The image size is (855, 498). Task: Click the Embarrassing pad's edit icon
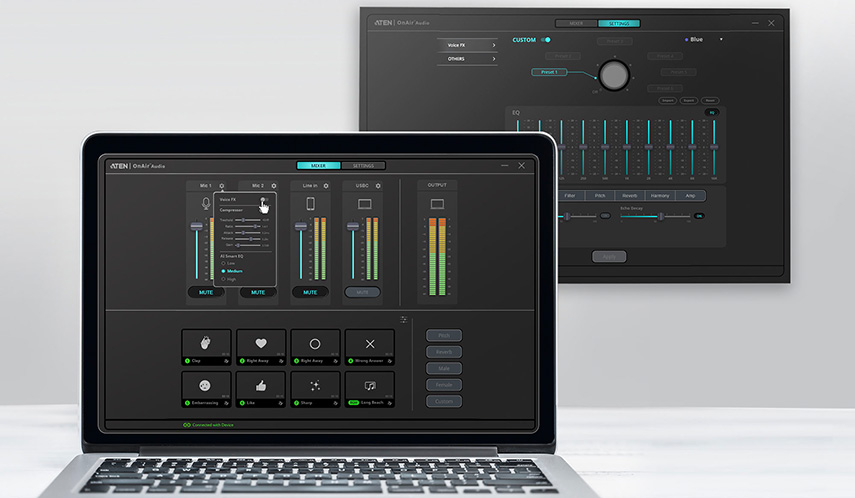click(x=226, y=403)
